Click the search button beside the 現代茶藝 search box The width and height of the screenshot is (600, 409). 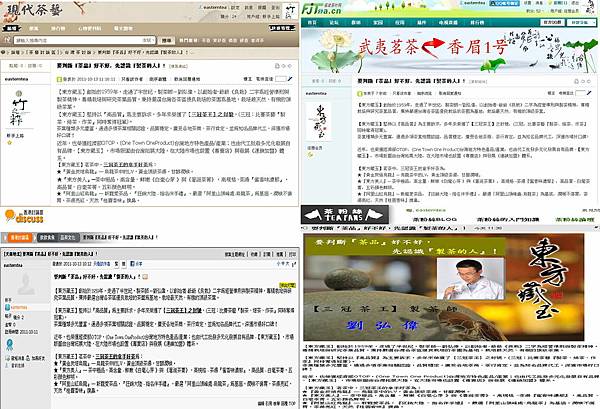coord(166,40)
